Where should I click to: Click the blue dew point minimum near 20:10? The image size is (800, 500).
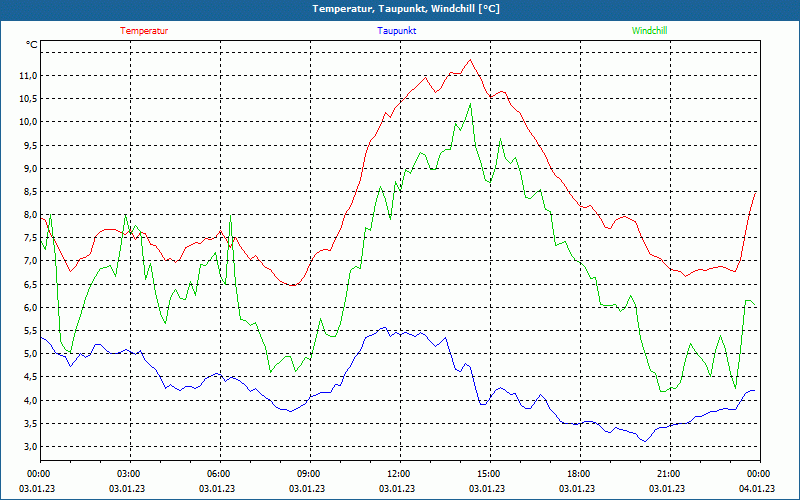click(645, 441)
